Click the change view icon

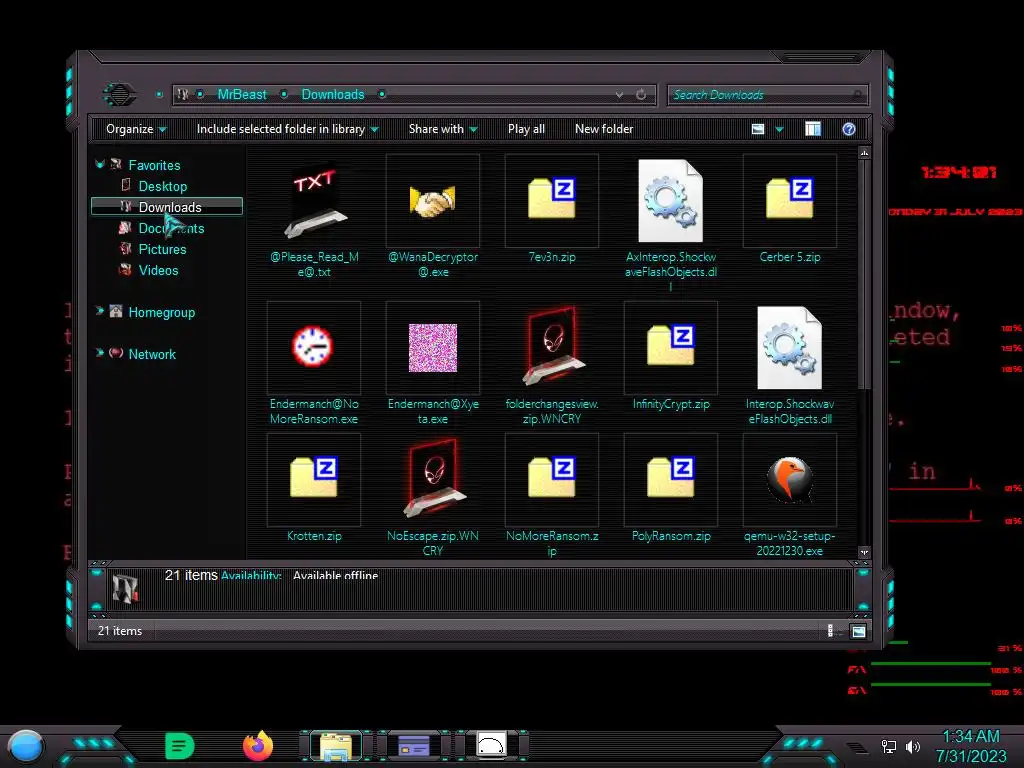tap(758, 129)
